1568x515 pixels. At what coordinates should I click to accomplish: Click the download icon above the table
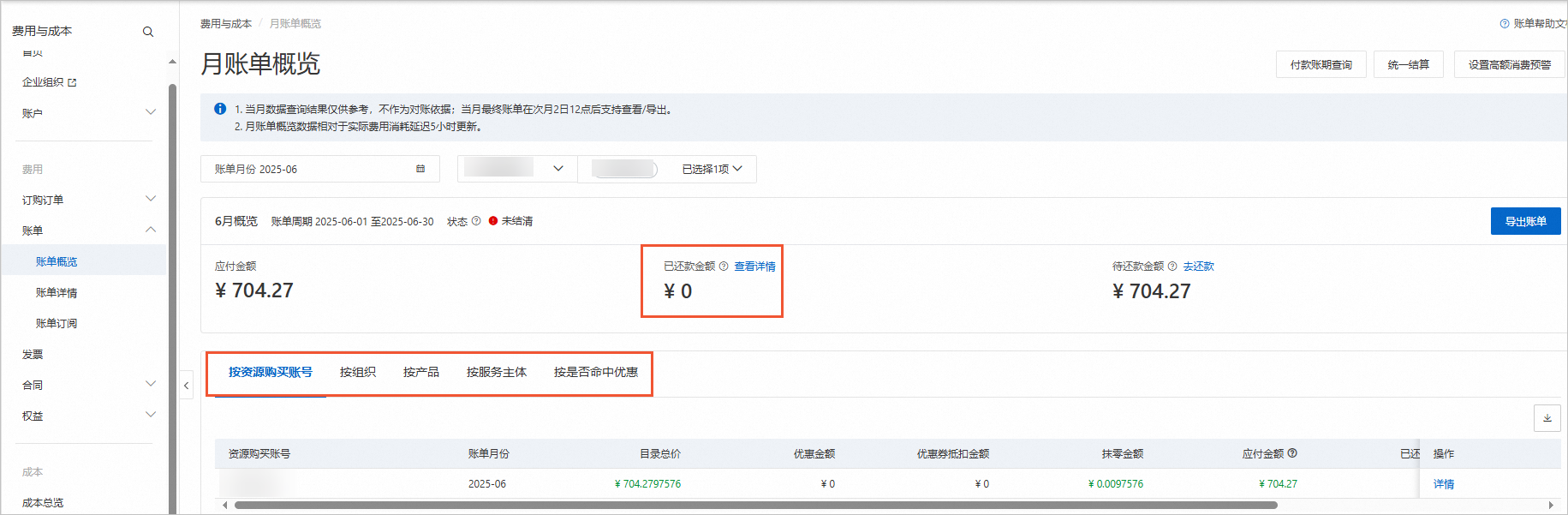click(x=1547, y=418)
